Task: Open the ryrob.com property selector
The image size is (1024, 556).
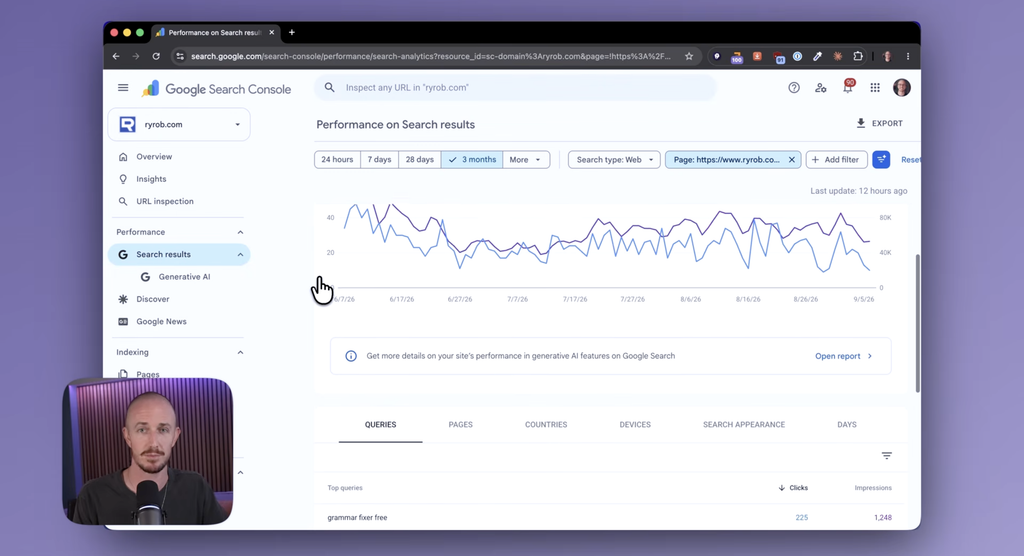Action: [x=179, y=124]
